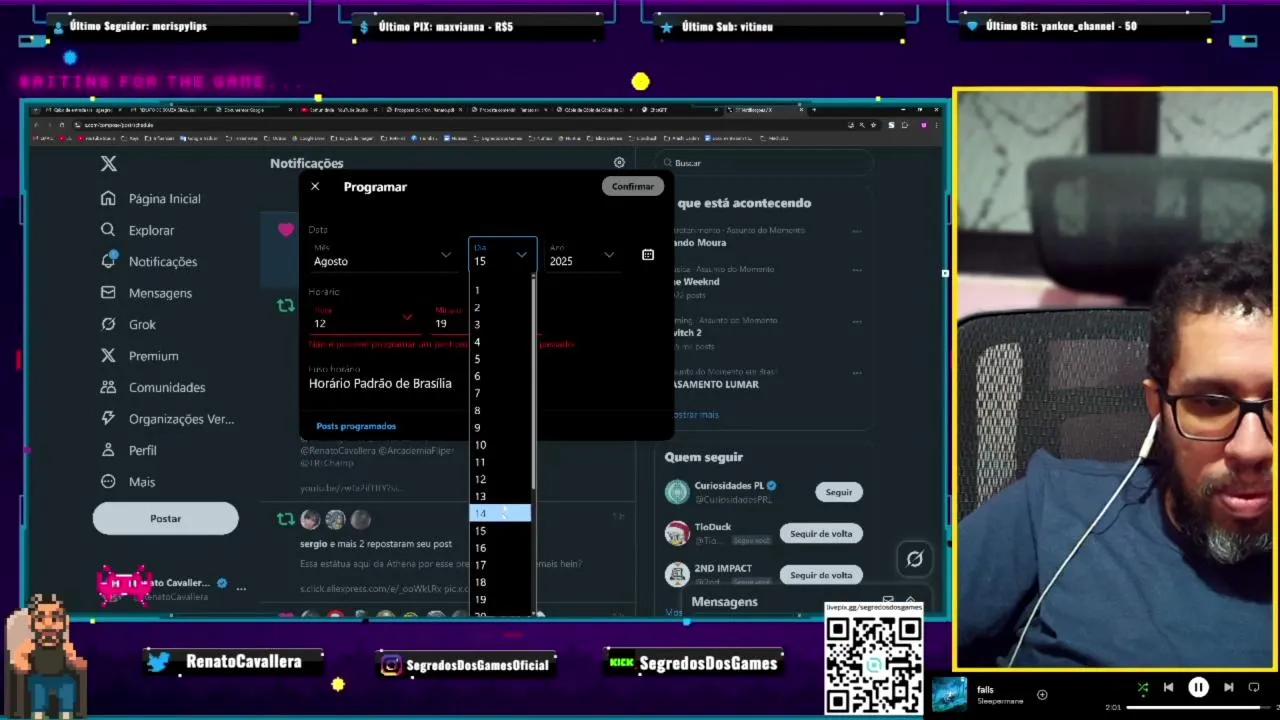Follow Curiosidades PL with Seguir button
This screenshot has height=720, width=1280.
(x=839, y=492)
